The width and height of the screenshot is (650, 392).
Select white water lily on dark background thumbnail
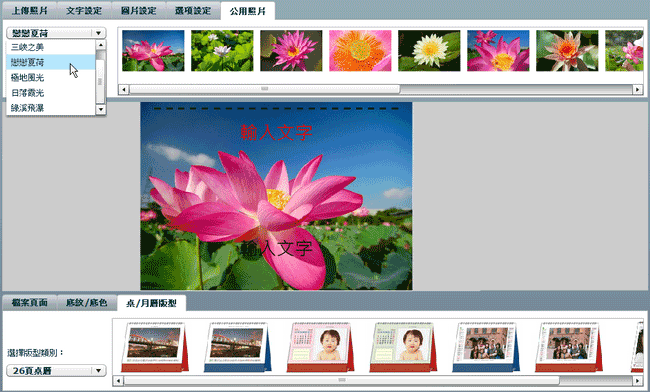point(429,51)
